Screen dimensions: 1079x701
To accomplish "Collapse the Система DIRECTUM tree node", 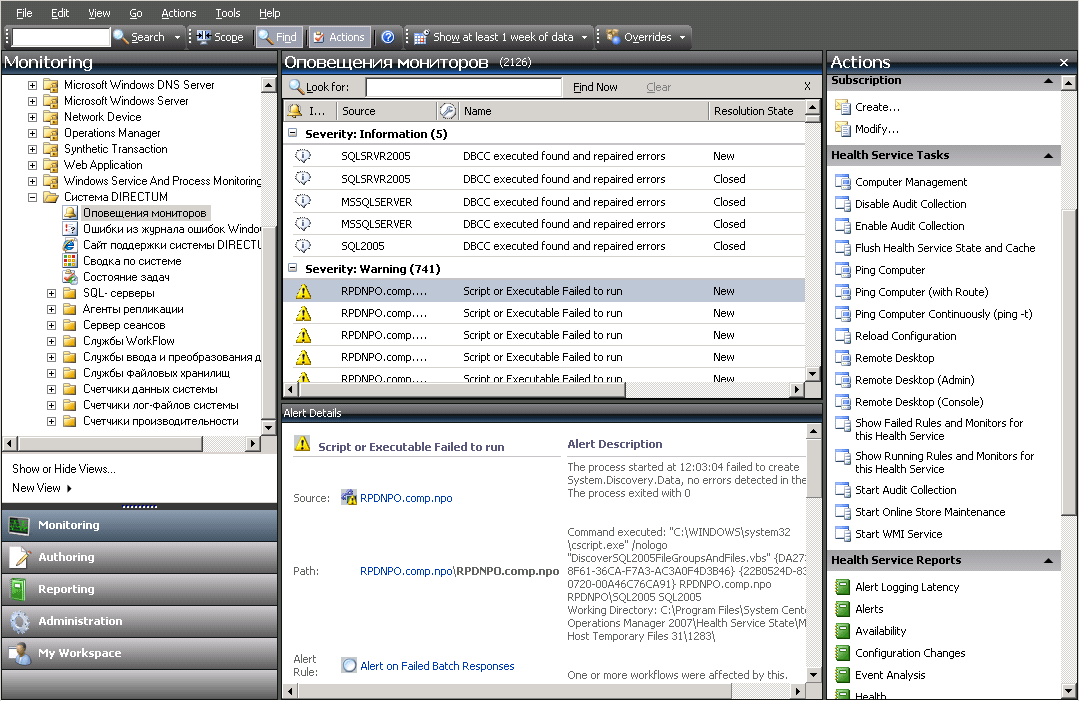I will coord(32,197).
